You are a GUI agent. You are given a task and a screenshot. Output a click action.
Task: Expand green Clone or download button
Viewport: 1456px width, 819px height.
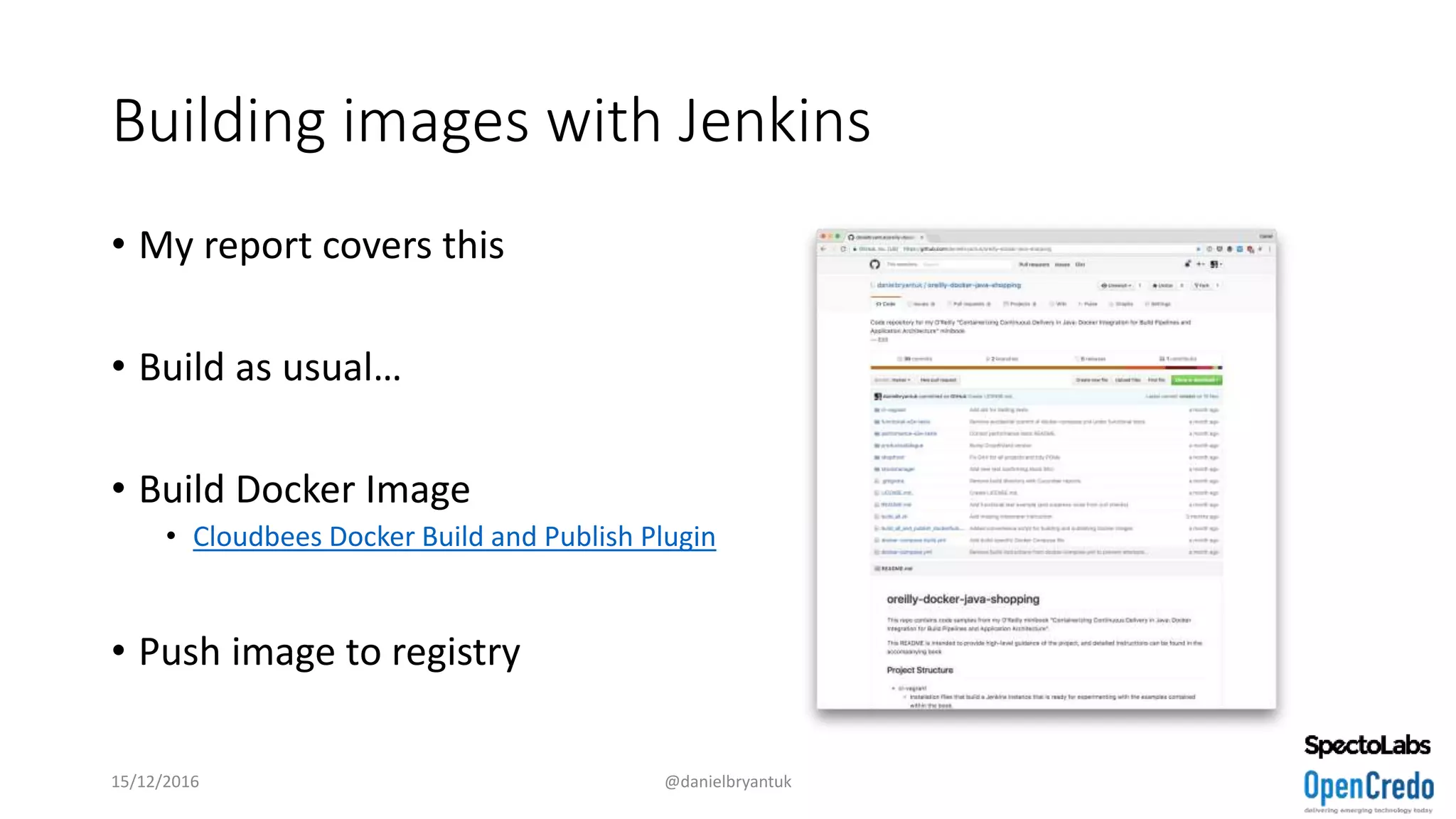pyautogui.click(x=1196, y=380)
